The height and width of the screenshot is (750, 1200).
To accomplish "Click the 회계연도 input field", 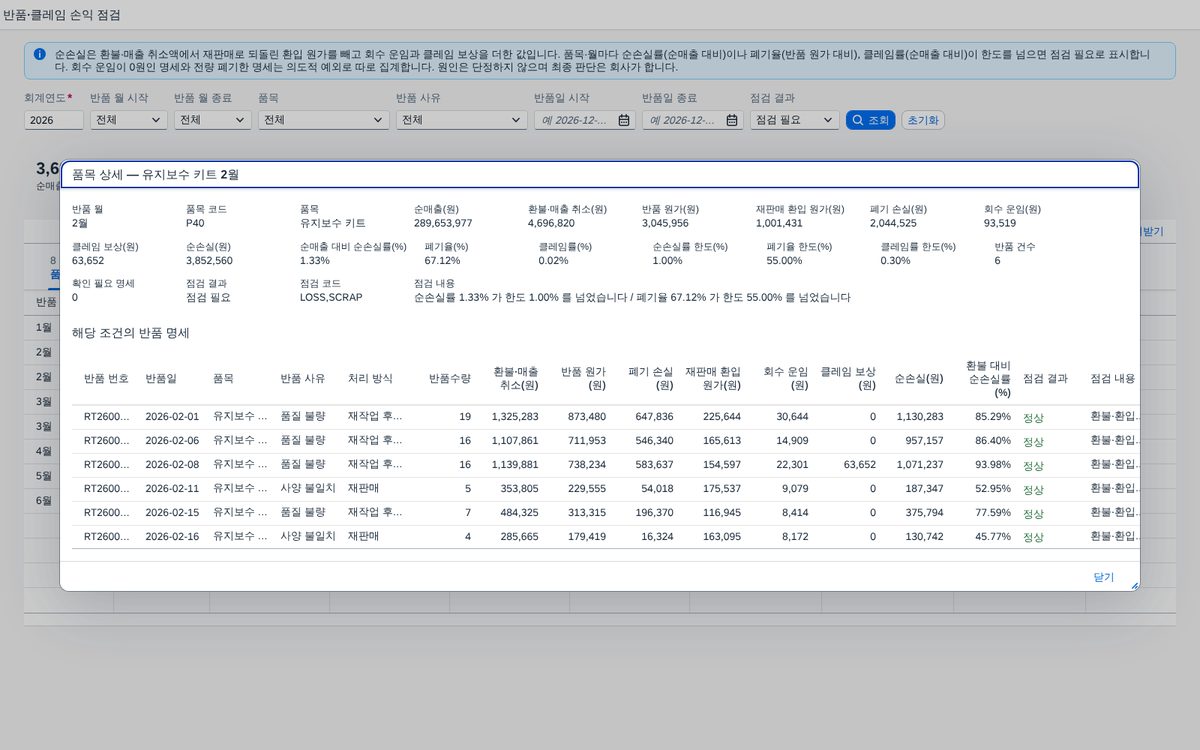I will (x=54, y=120).
